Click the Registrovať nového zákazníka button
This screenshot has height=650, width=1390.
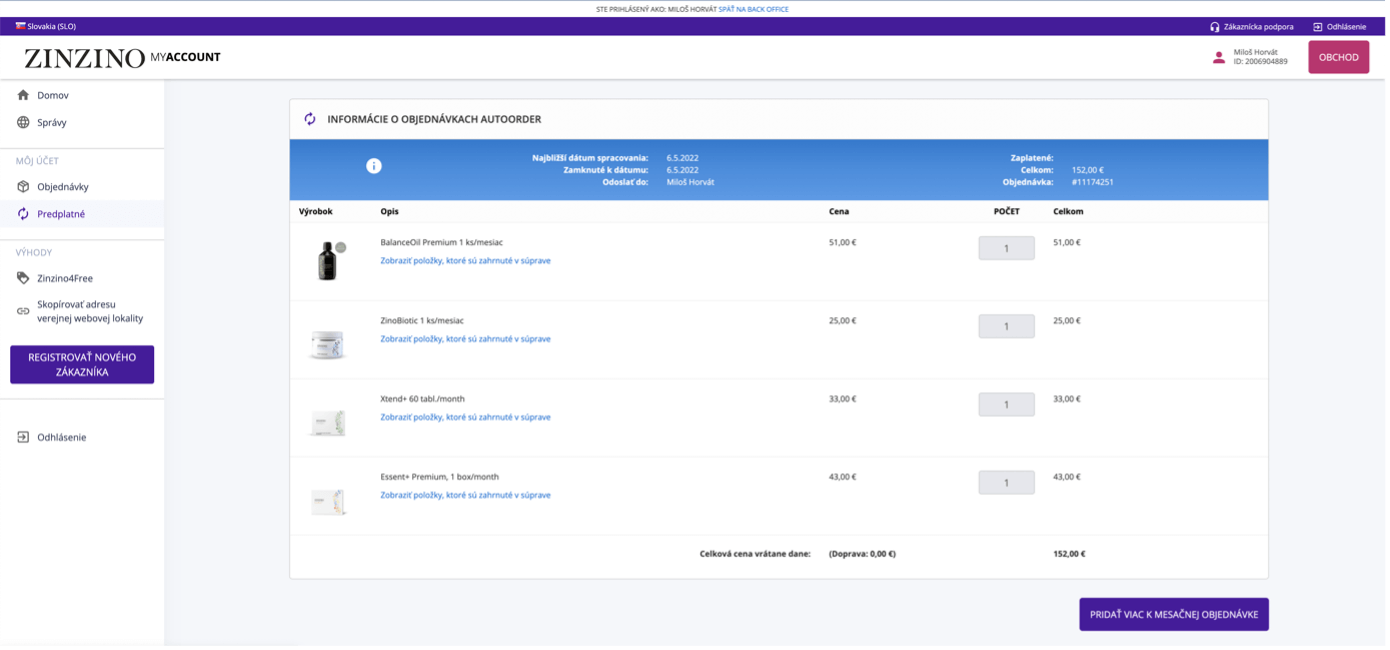point(82,364)
